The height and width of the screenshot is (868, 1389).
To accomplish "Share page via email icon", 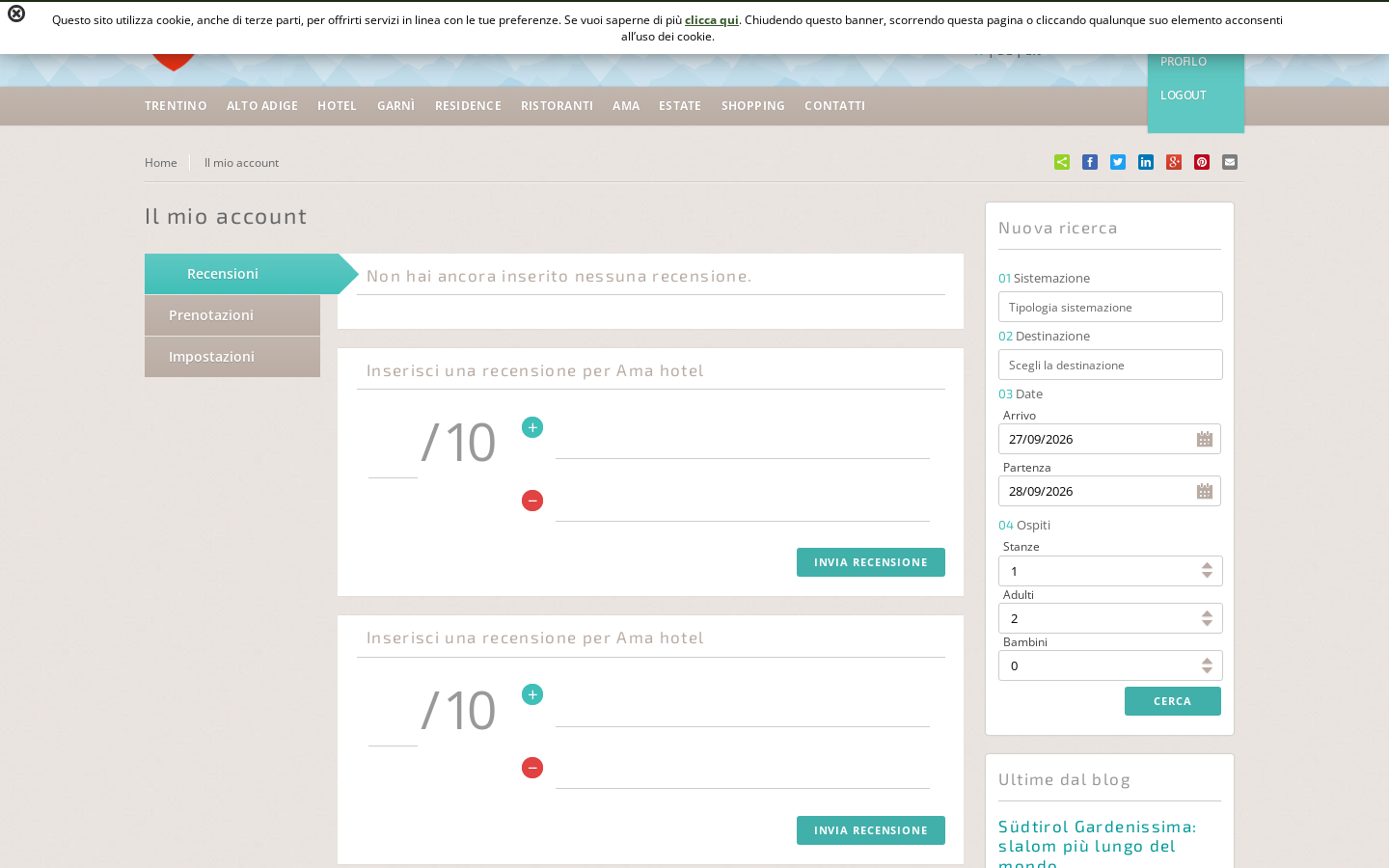I will click(1230, 162).
